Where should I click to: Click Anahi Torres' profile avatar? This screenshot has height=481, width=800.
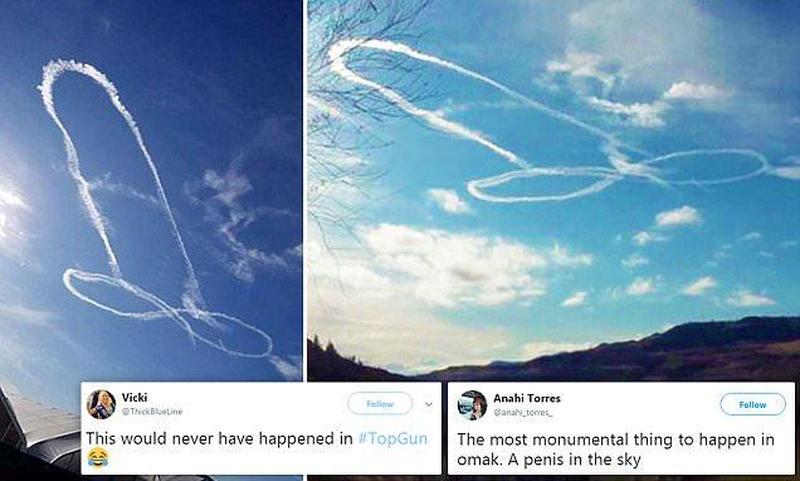click(x=472, y=406)
